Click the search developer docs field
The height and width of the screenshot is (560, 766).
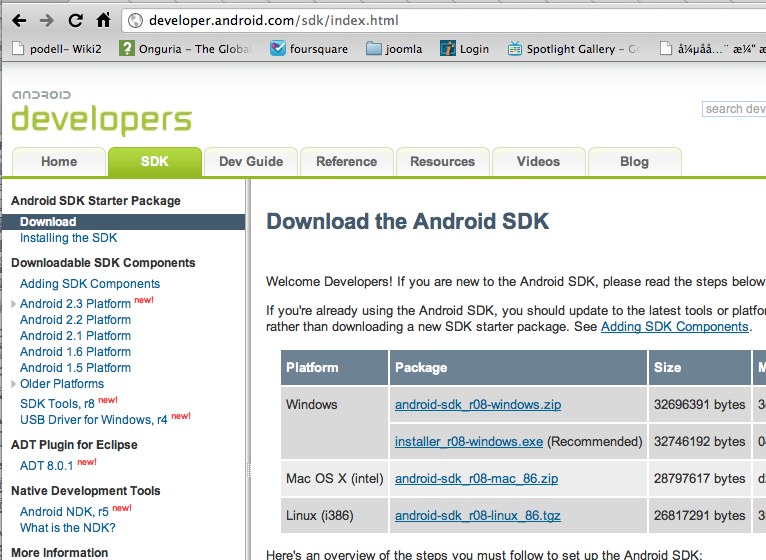point(734,109)
